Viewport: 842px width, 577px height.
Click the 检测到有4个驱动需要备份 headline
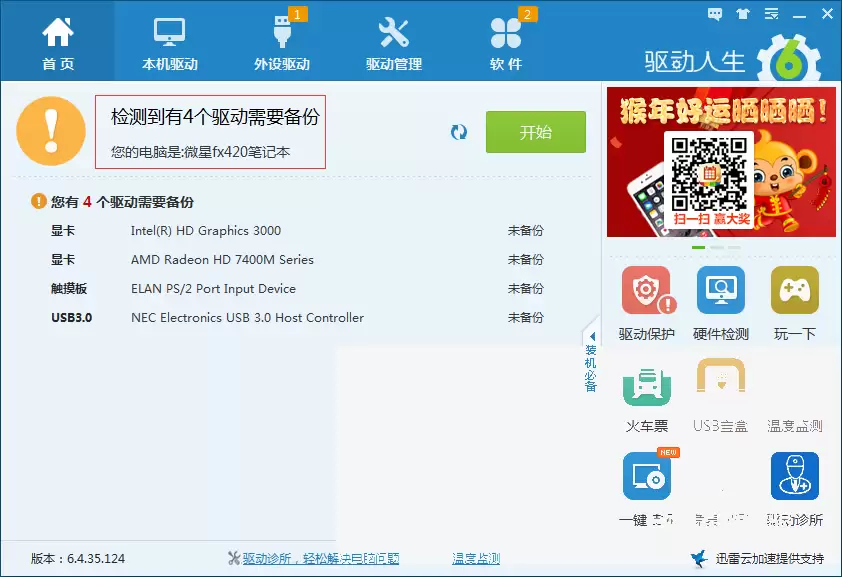pyautogui.click(x=215, y=116)
